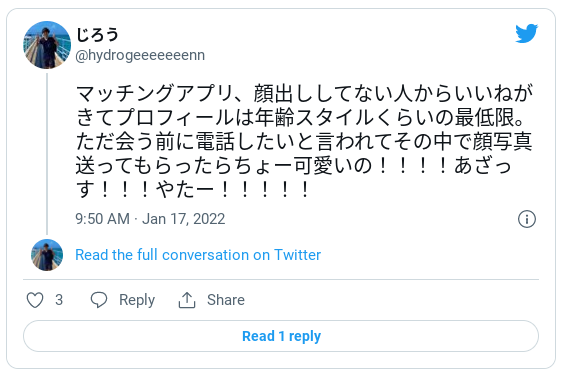
Task: Click the small avatar beside the conversation link
Action: [x=47, y=255]
